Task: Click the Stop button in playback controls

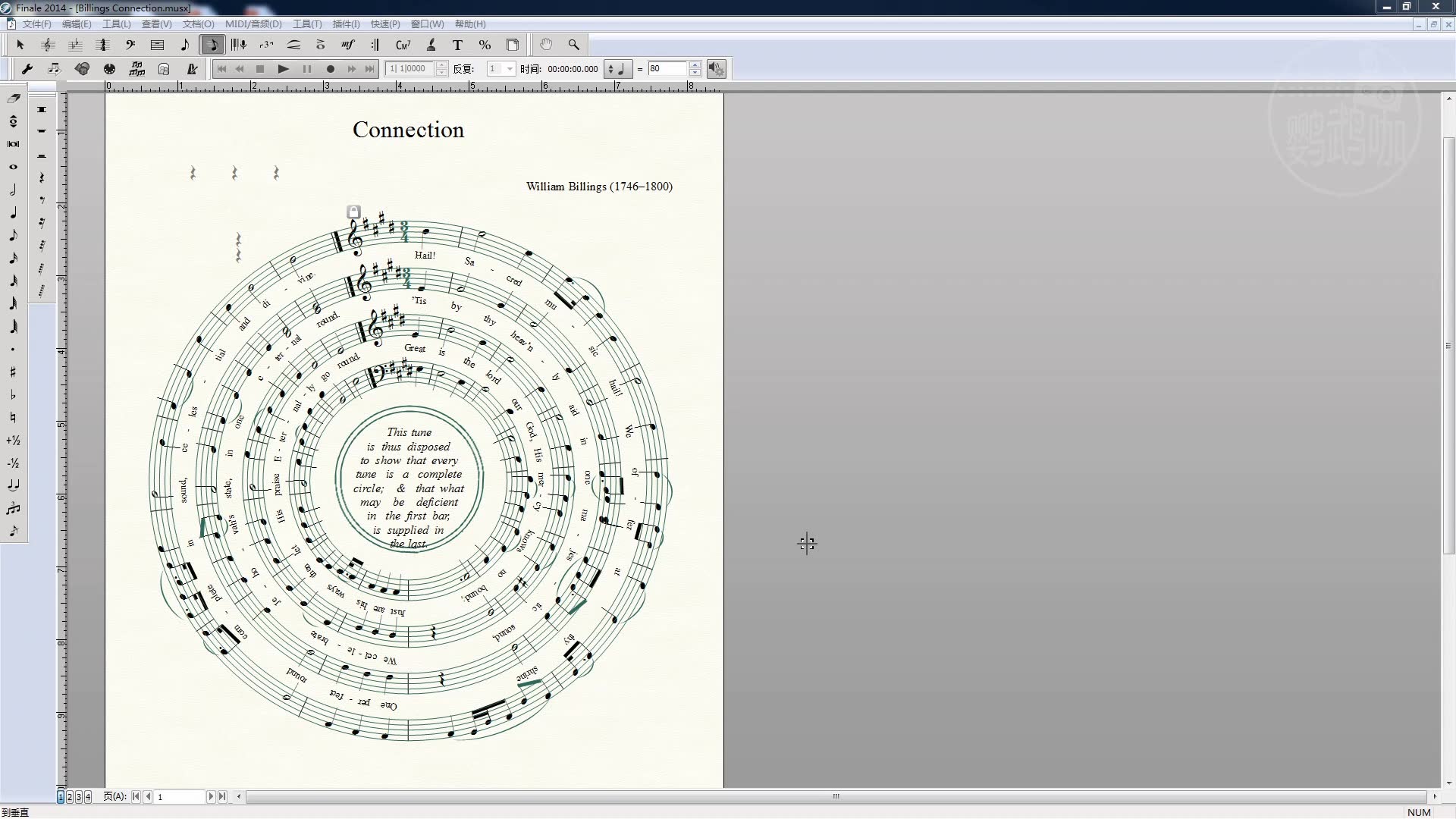Action: (x=260, y=69)
